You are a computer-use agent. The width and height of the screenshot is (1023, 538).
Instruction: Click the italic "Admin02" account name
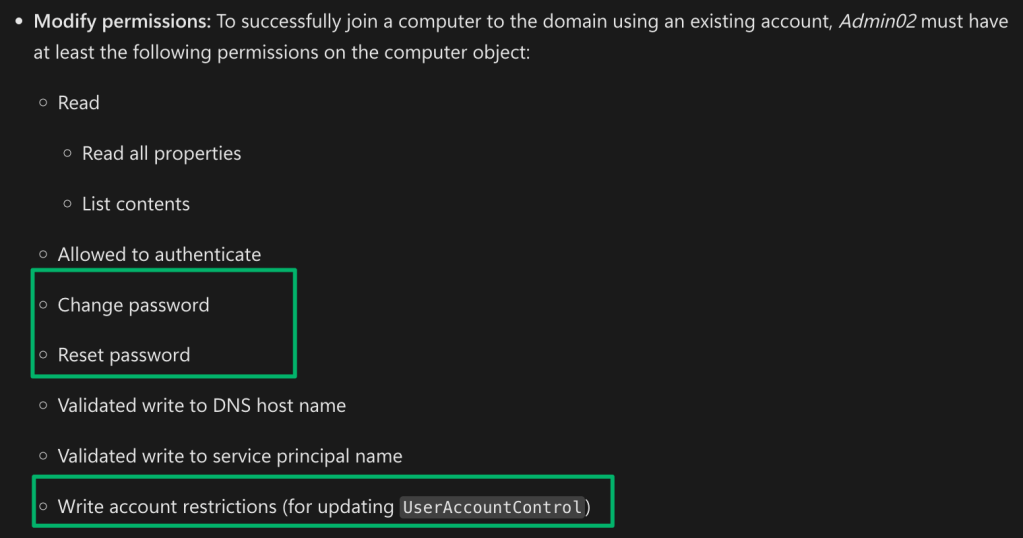pos(877,22)
